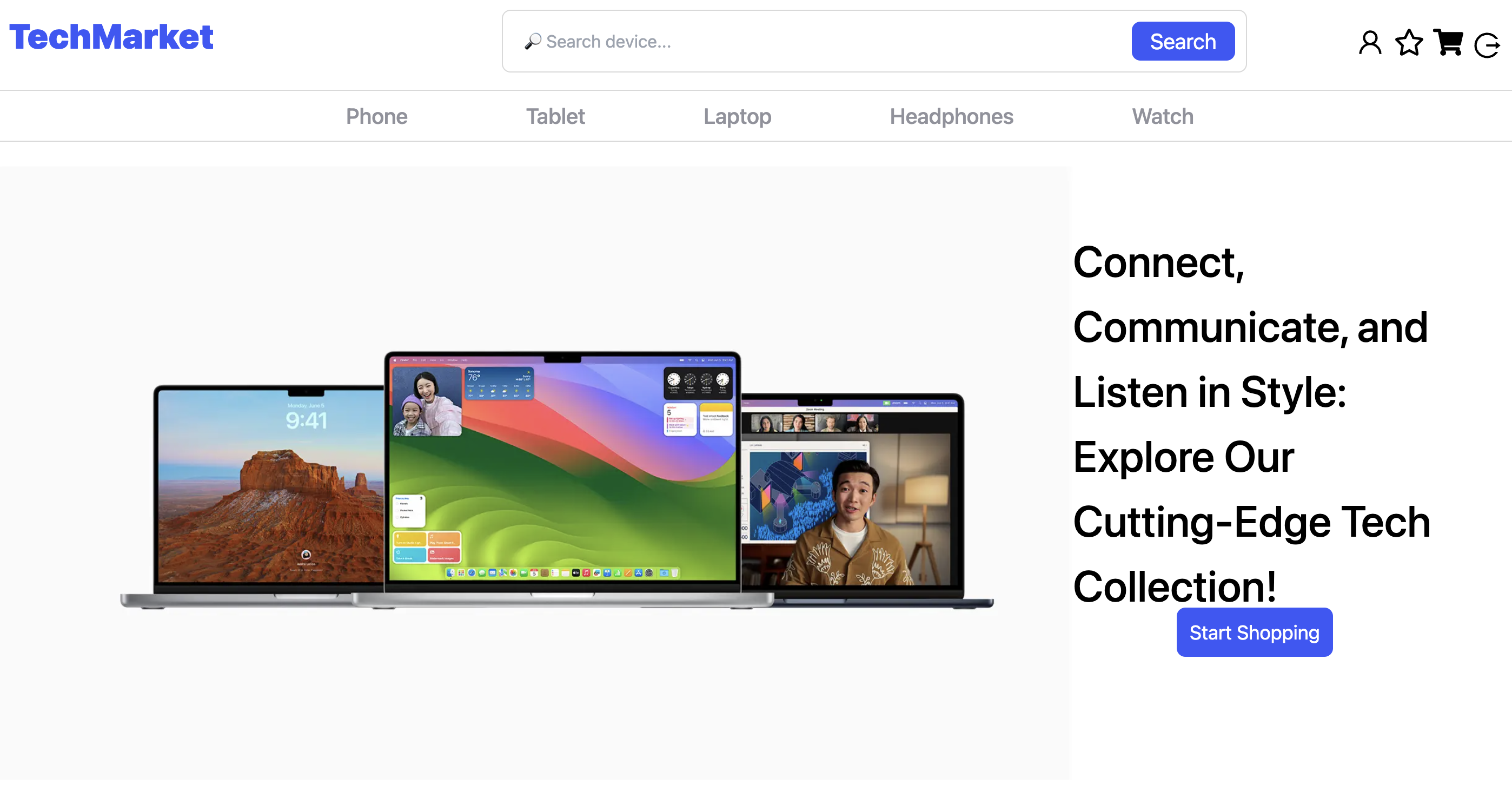Click the Start Shopping button
The image size is (1512, 804).
[x=1254, y=632]
